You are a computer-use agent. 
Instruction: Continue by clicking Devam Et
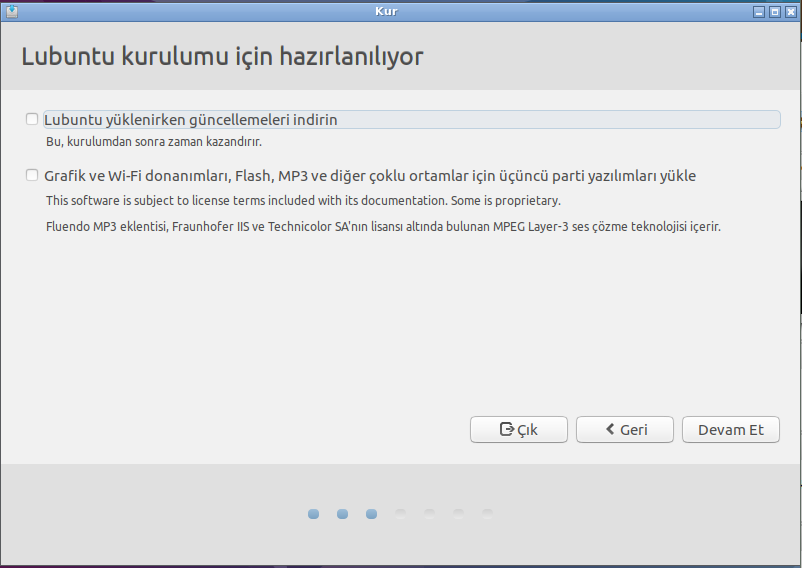[x=730, y=430]
